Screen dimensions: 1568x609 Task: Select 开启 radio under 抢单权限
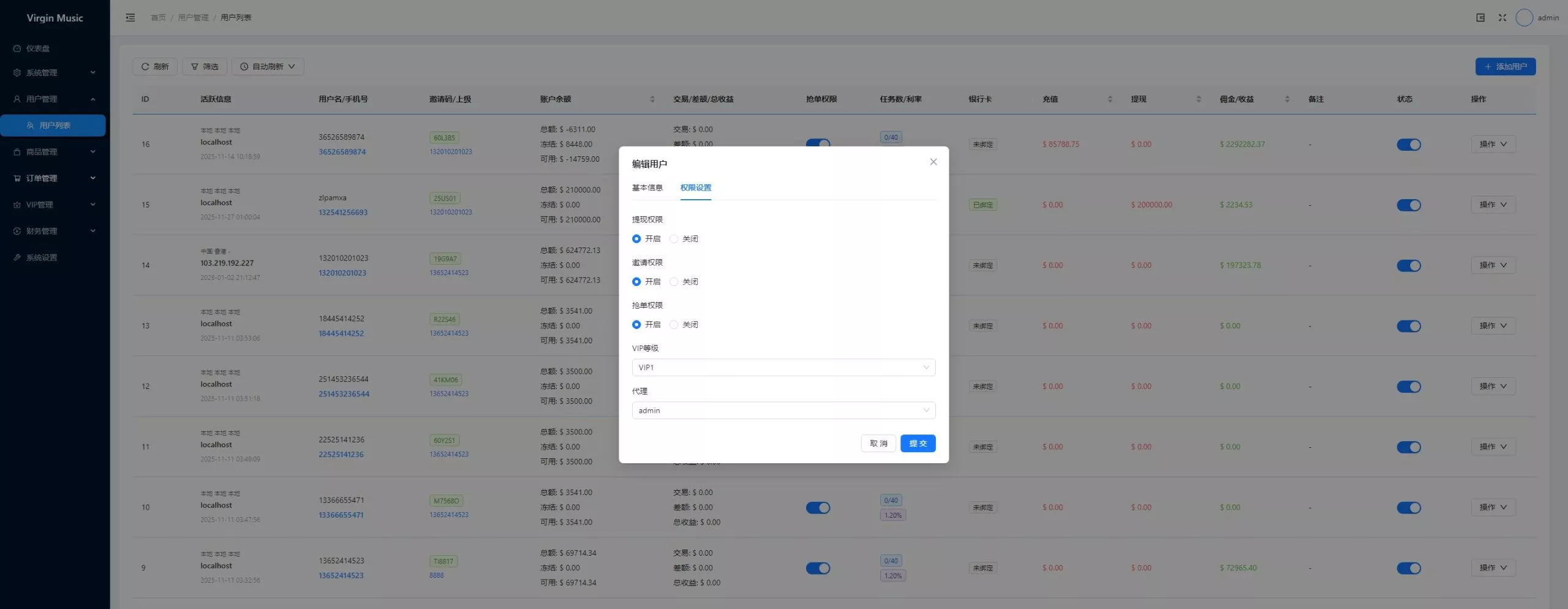click(636, 325)
